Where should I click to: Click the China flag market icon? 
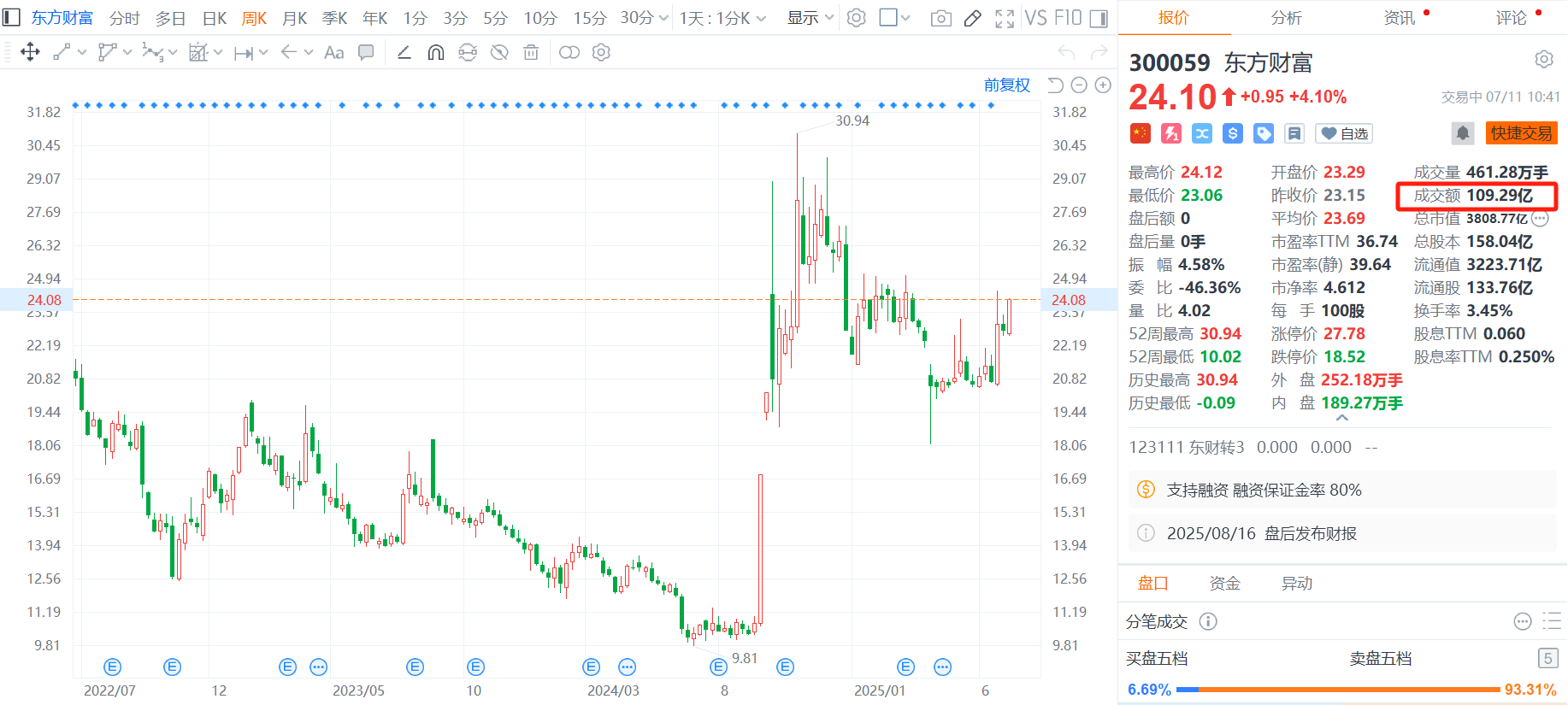(1141, 133)
